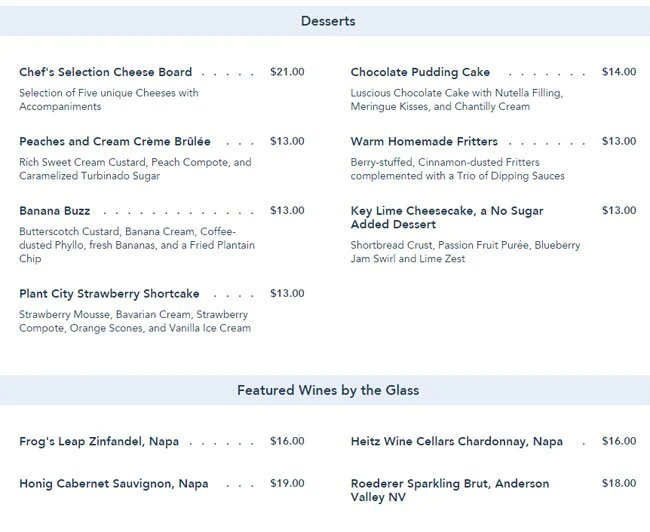Click the $18.00 Roederer Sparkling Brut price

point(618,483)
